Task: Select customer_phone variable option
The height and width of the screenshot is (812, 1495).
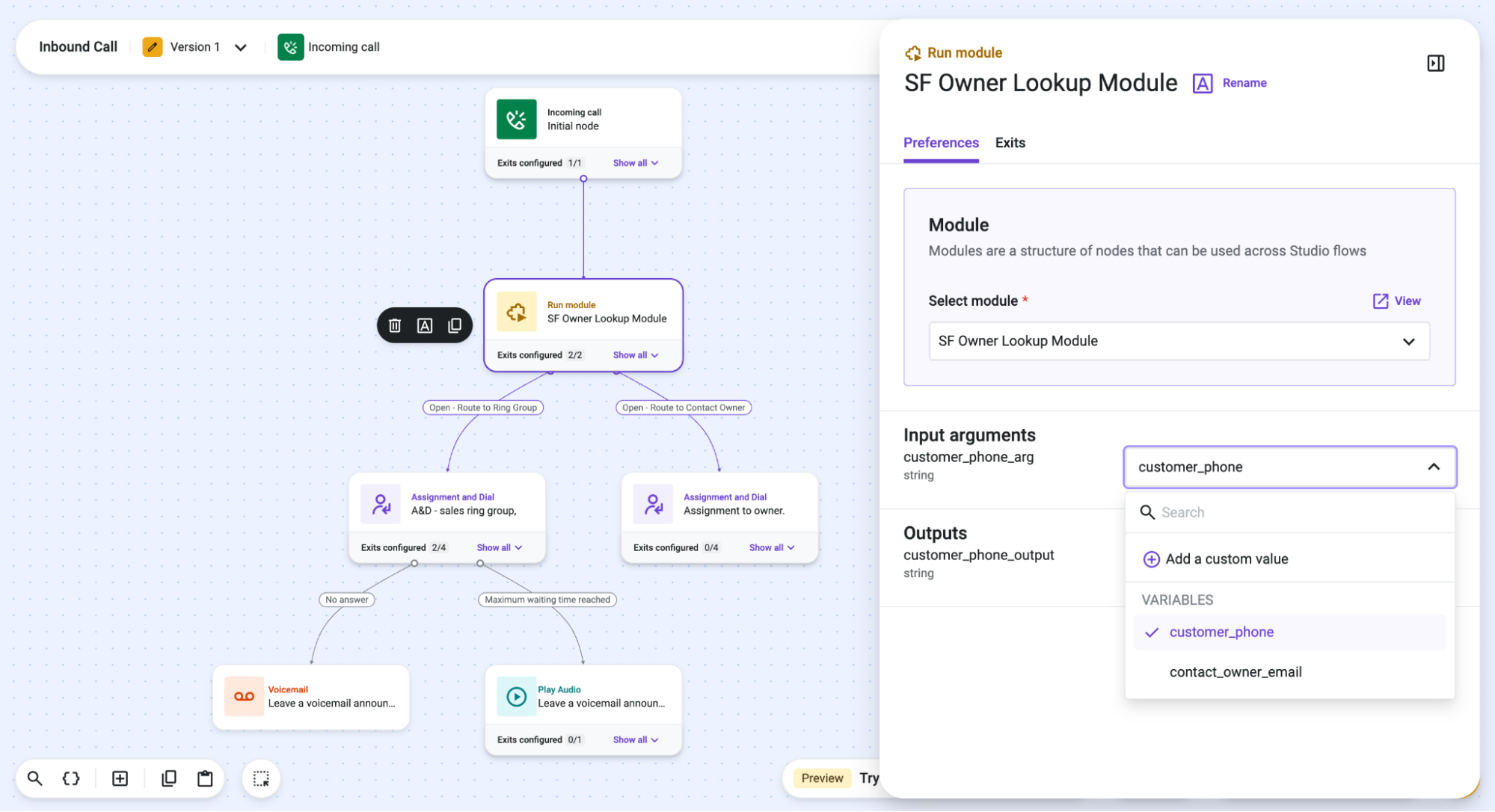Action: pos(1289,633)
